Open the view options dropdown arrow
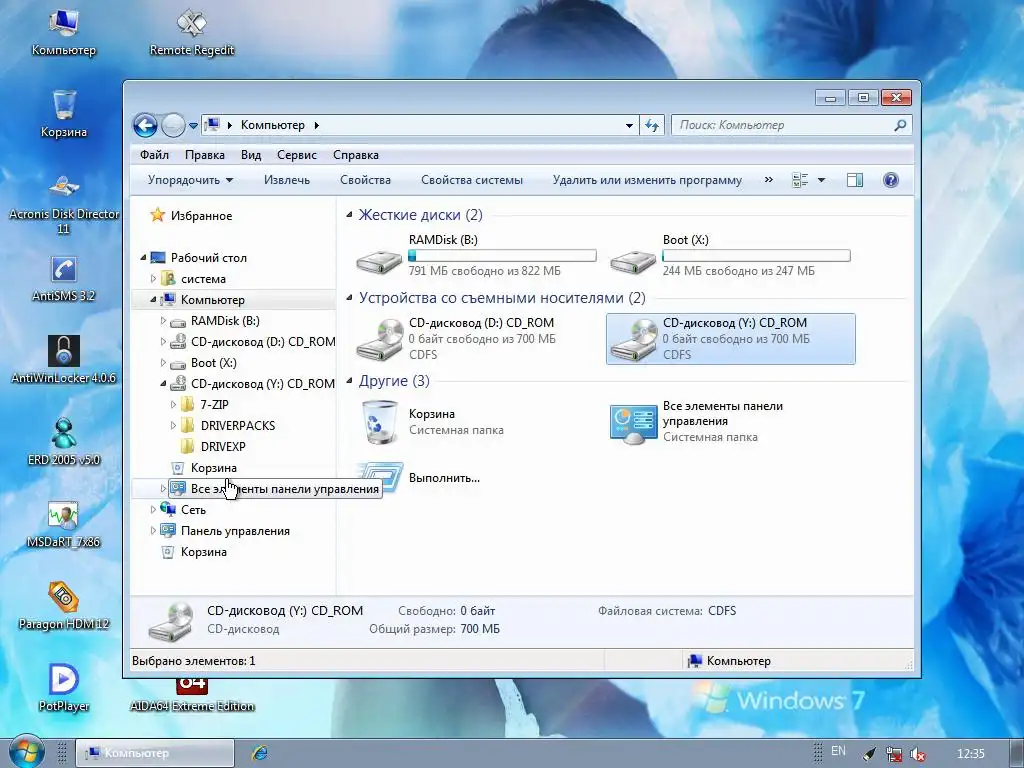 point(822,180)
